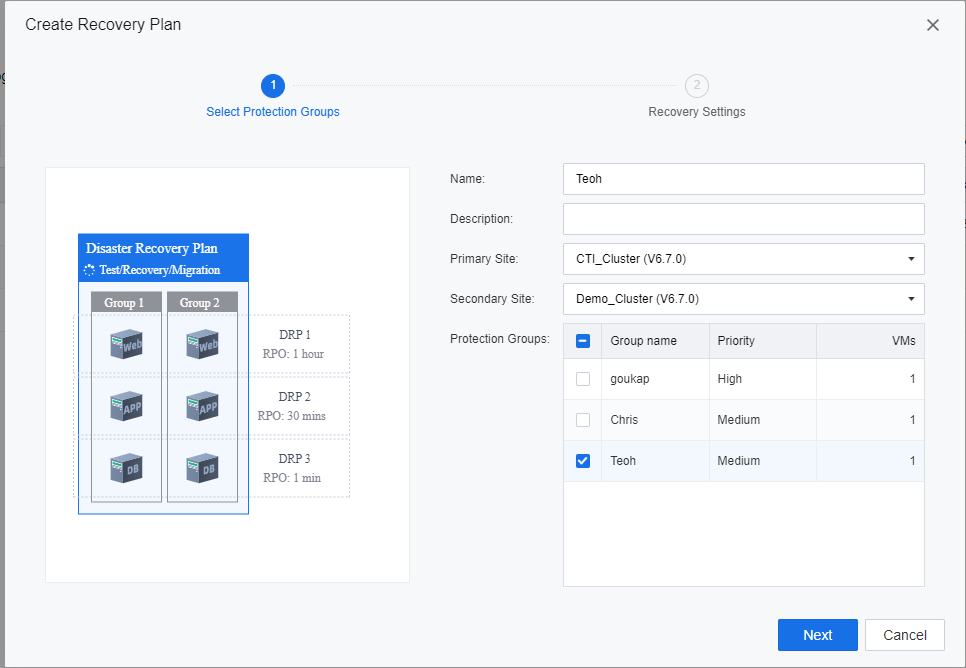Uncheck the Teoh protection group checkbox
This screenshot has width=966, height=668.
coord(583,461)
